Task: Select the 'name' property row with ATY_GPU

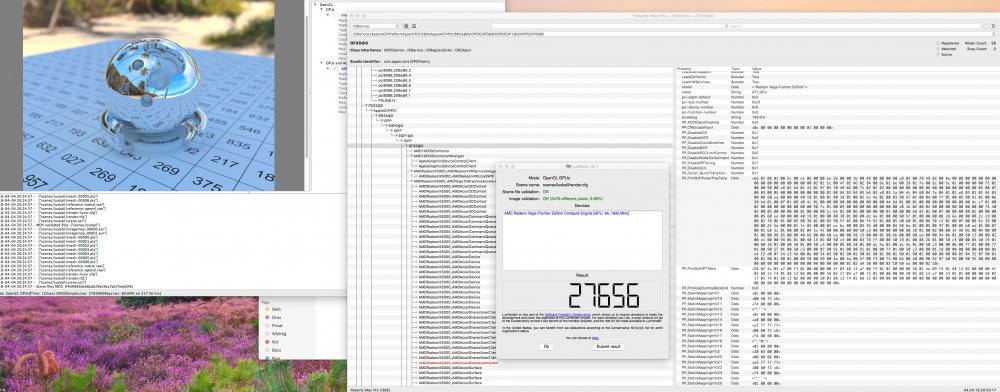Action: pyautogui.click(x=838, y=92)
